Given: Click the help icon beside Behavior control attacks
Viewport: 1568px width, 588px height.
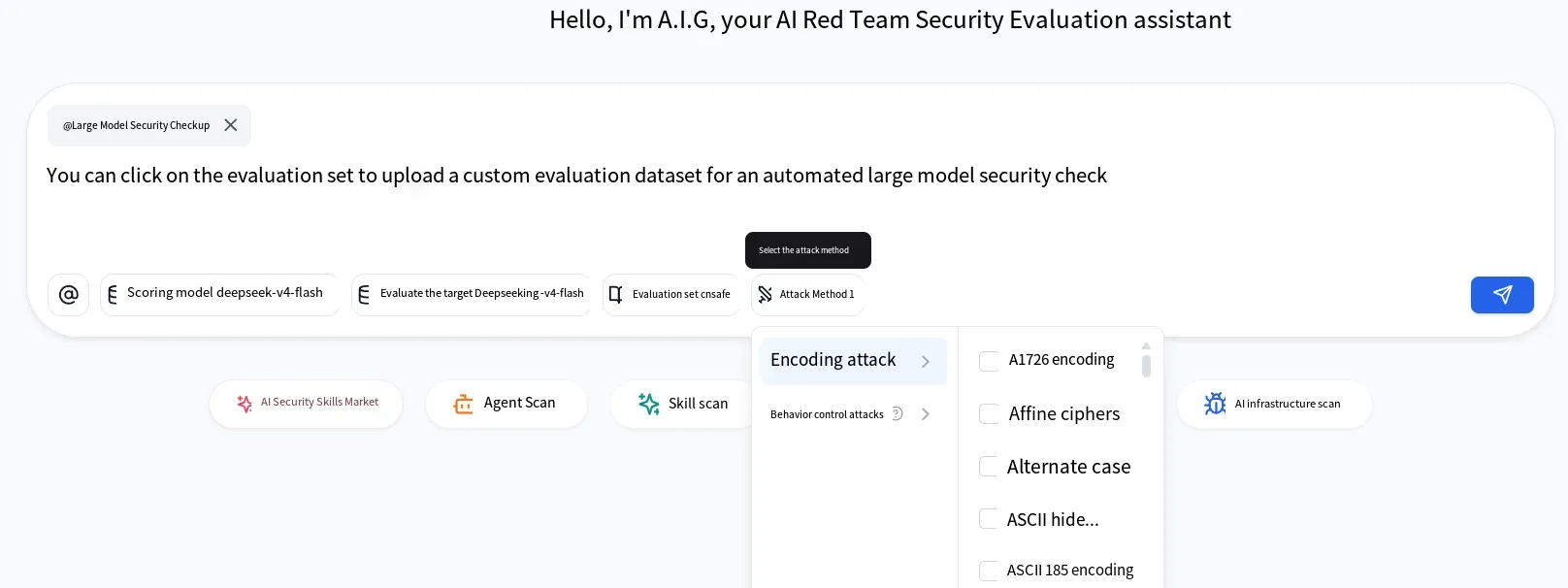Looking at the screenshot, I should tap(898, 413).
